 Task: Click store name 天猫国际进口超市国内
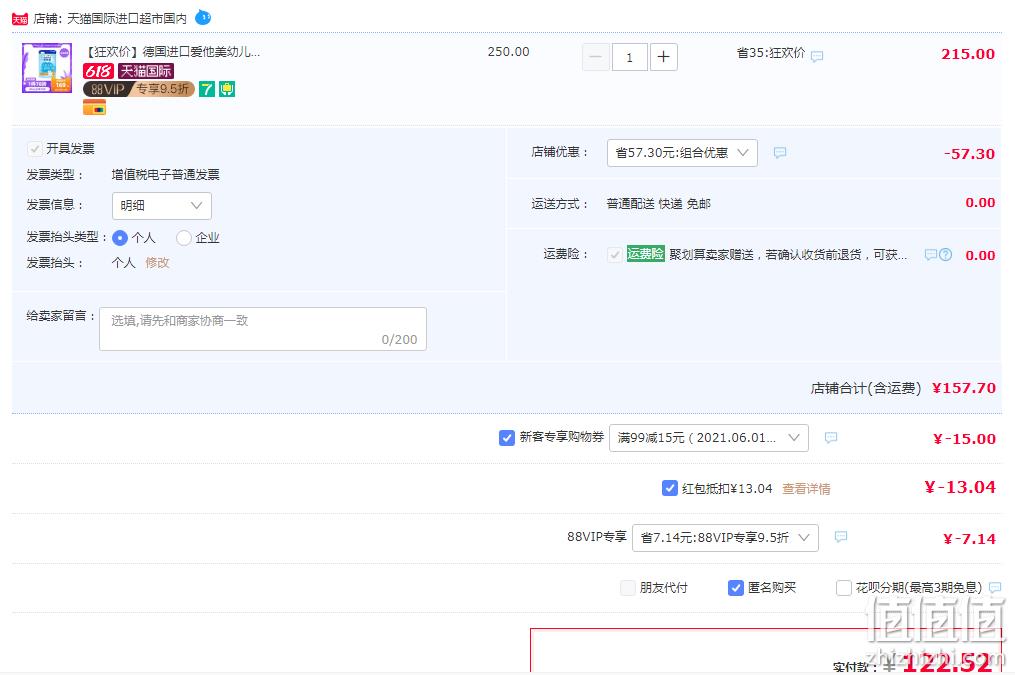[x=127, y=19]
